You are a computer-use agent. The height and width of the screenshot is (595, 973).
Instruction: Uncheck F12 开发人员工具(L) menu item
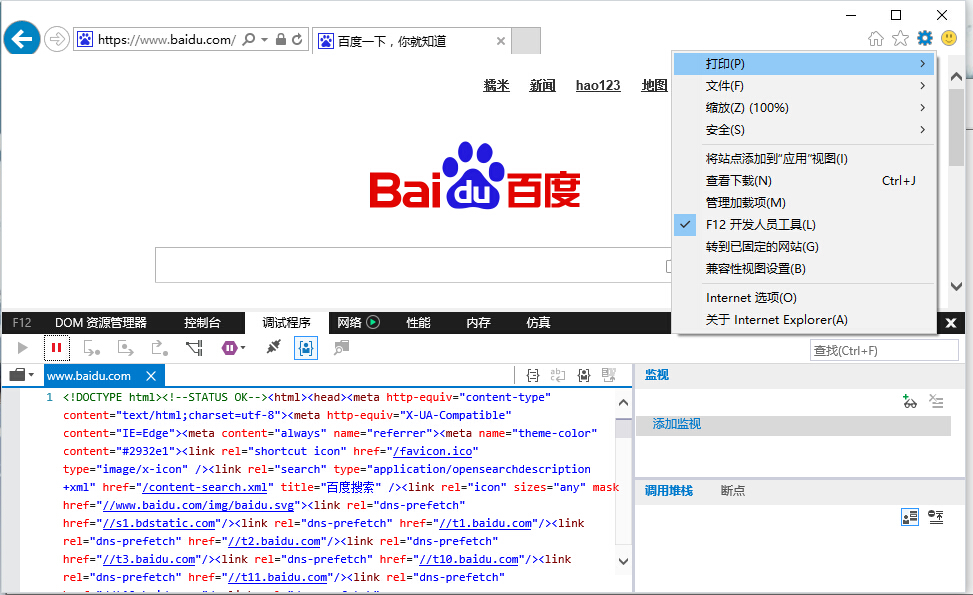[804, 225]
